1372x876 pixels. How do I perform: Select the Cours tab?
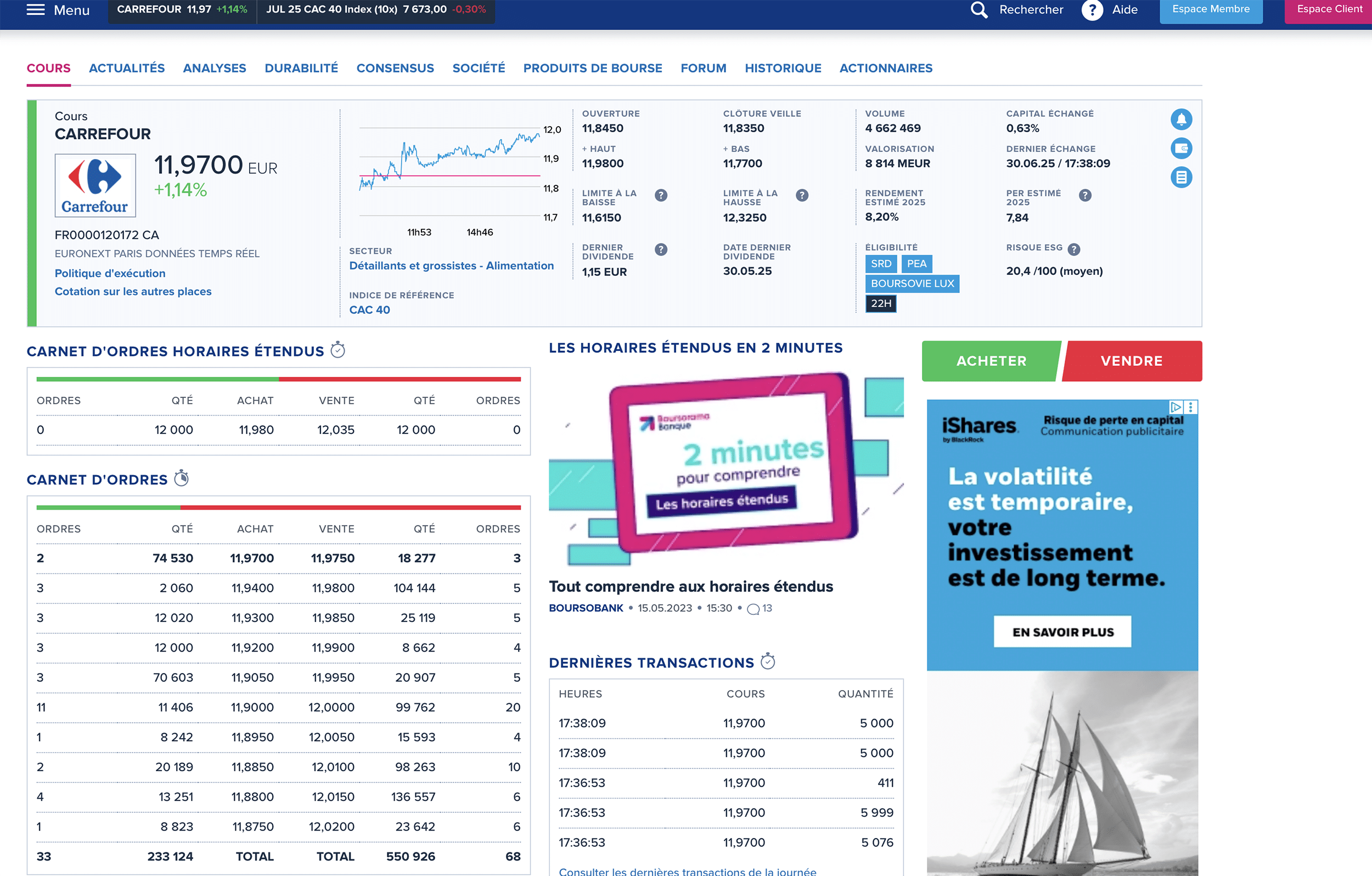[48, 68]
